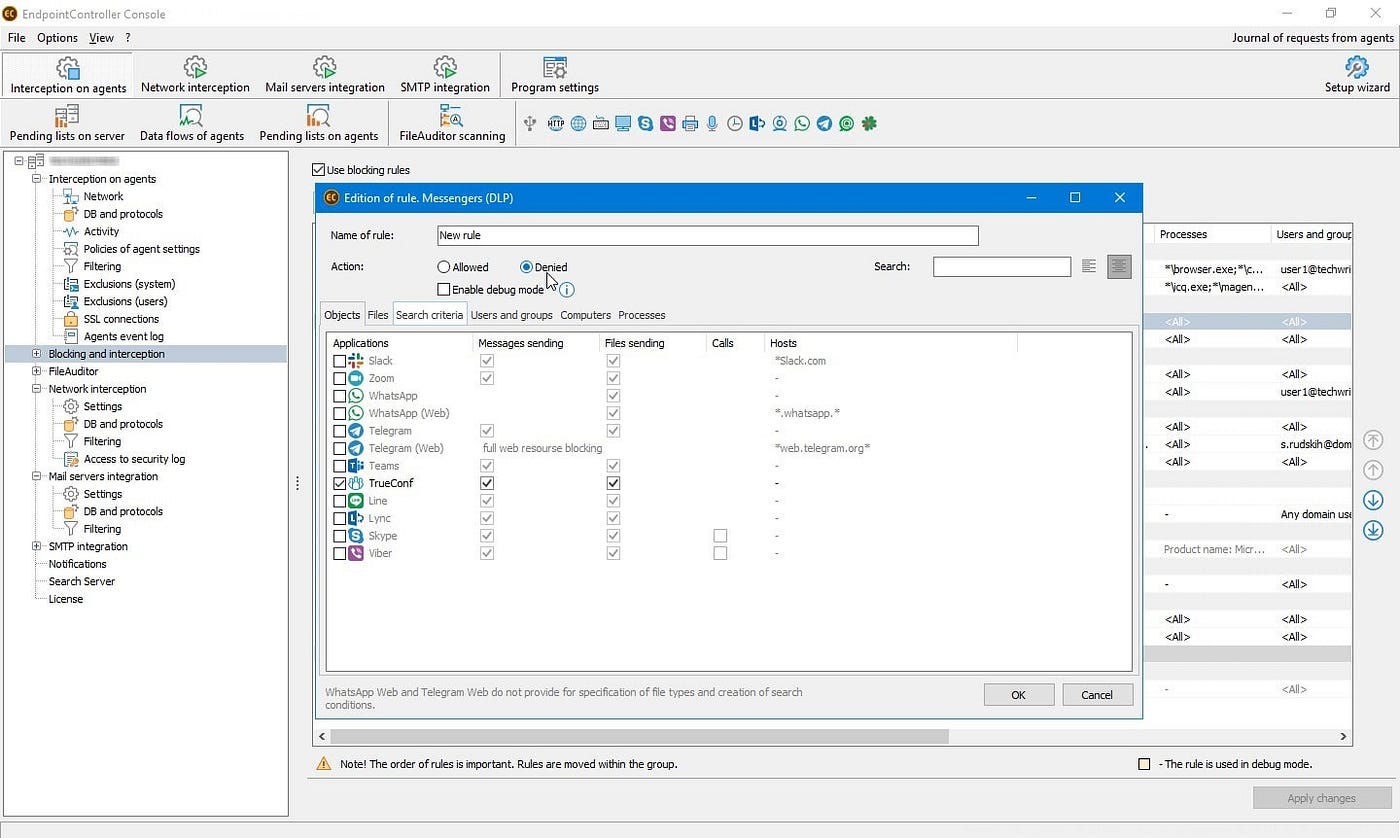Collapse Interception on agents tree node
The width and height of the screenshot is (1400, 838).
pos(37,179)
